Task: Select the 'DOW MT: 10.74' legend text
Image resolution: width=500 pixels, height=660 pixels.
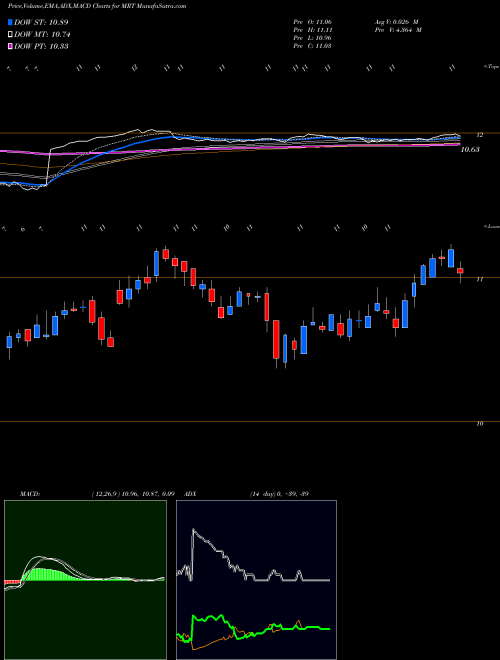Action: 42,35
